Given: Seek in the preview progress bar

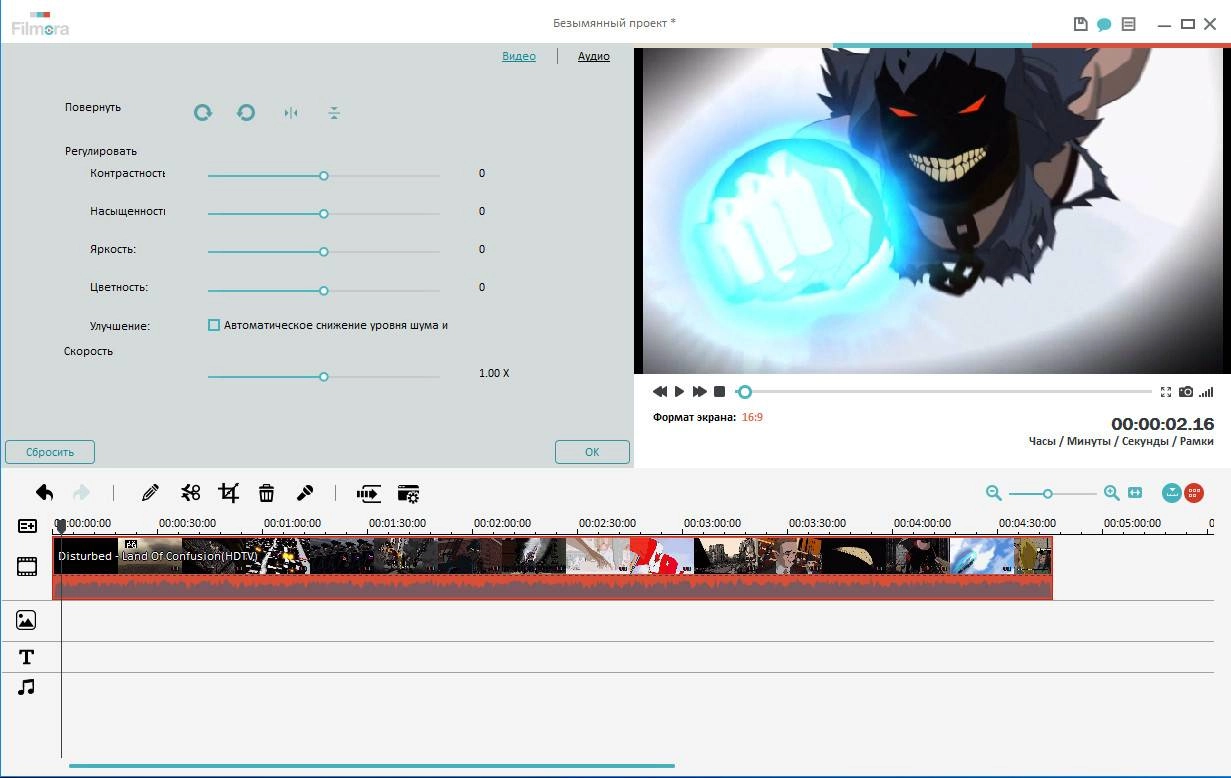Looking at the screenshot, I should click(944, 392).
